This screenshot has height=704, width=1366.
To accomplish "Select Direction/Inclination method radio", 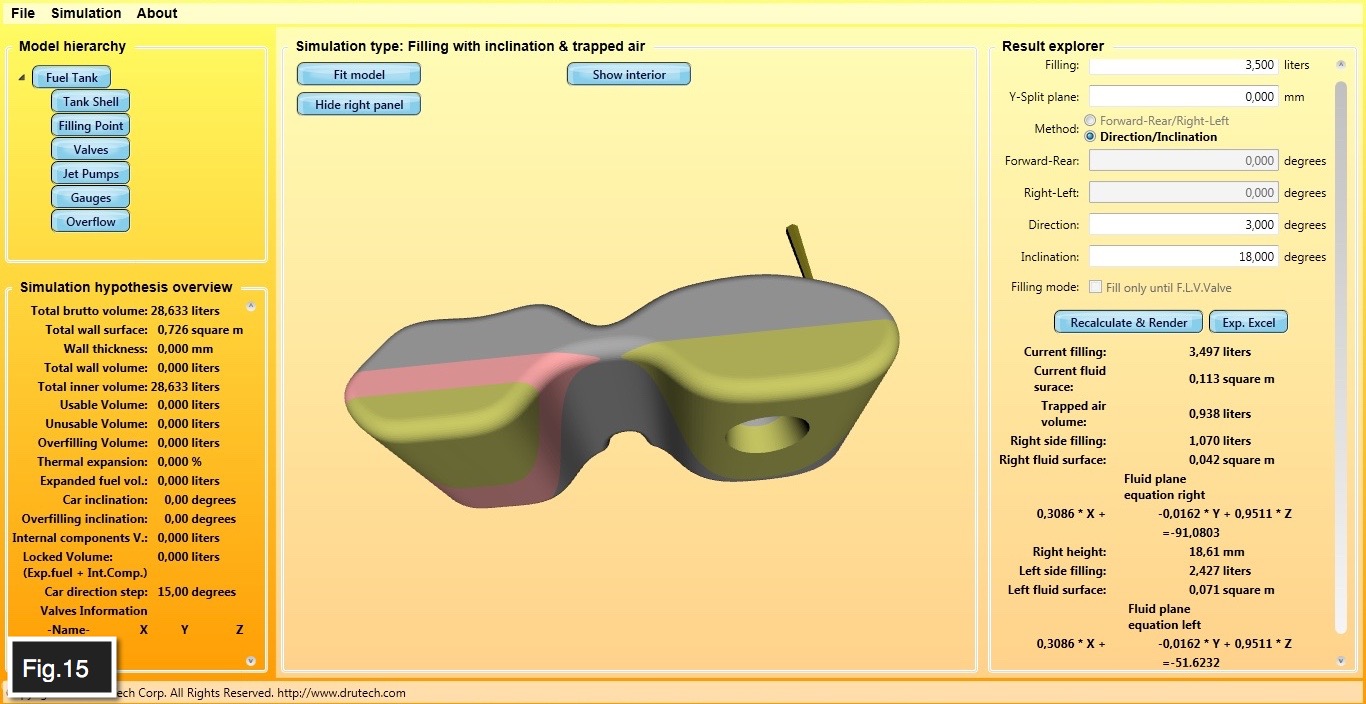I will 1090,137.
